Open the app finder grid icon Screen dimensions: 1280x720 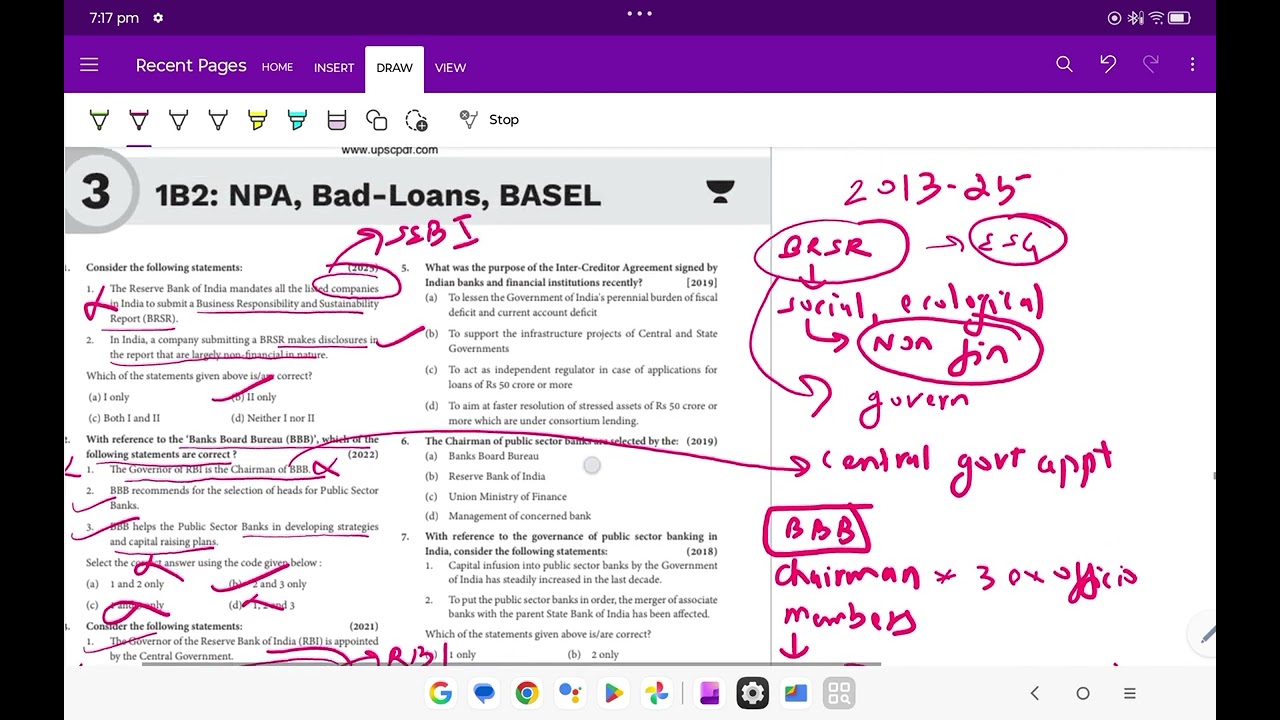click(x=839, y=693)
